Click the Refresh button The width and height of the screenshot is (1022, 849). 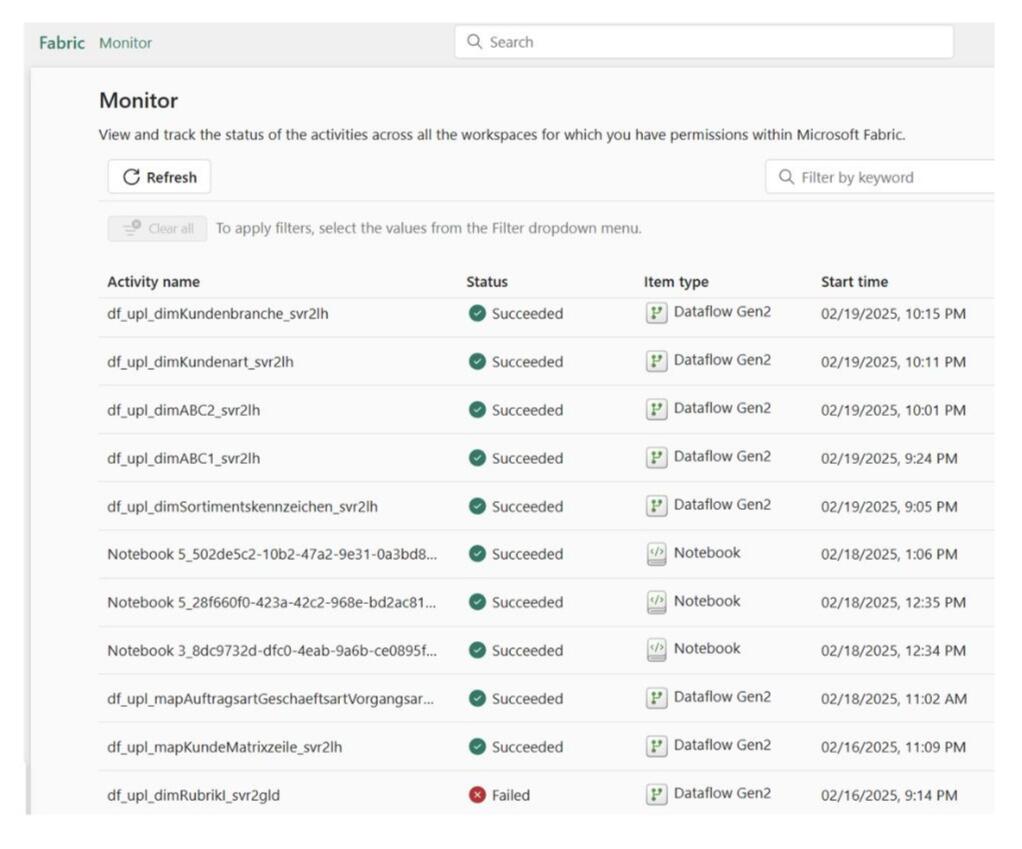click(159, 177)
